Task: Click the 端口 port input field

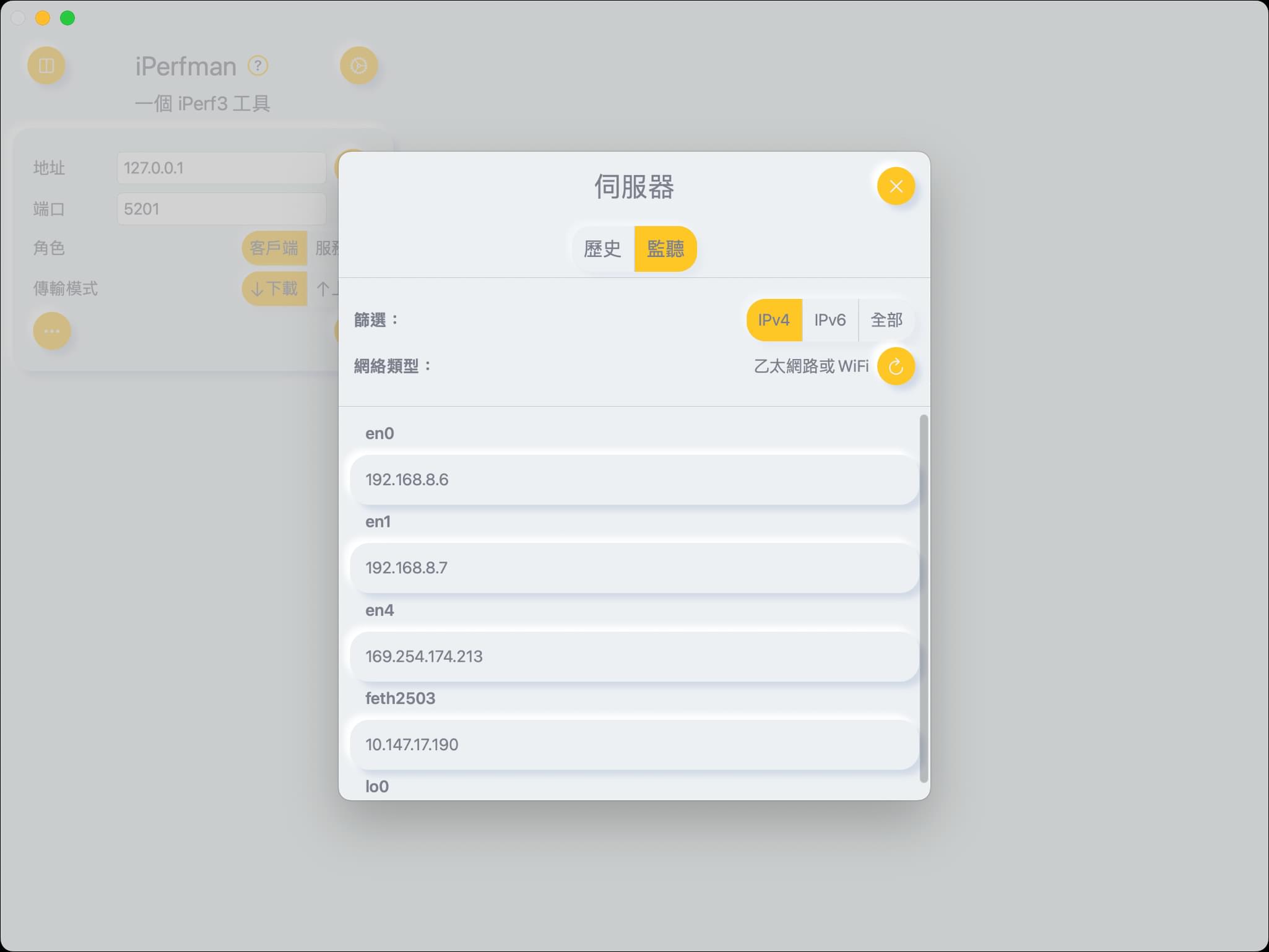Action: click(221, 209)
